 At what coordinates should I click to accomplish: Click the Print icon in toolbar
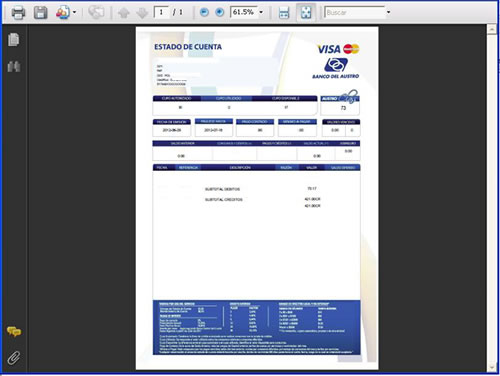point(18,13)
